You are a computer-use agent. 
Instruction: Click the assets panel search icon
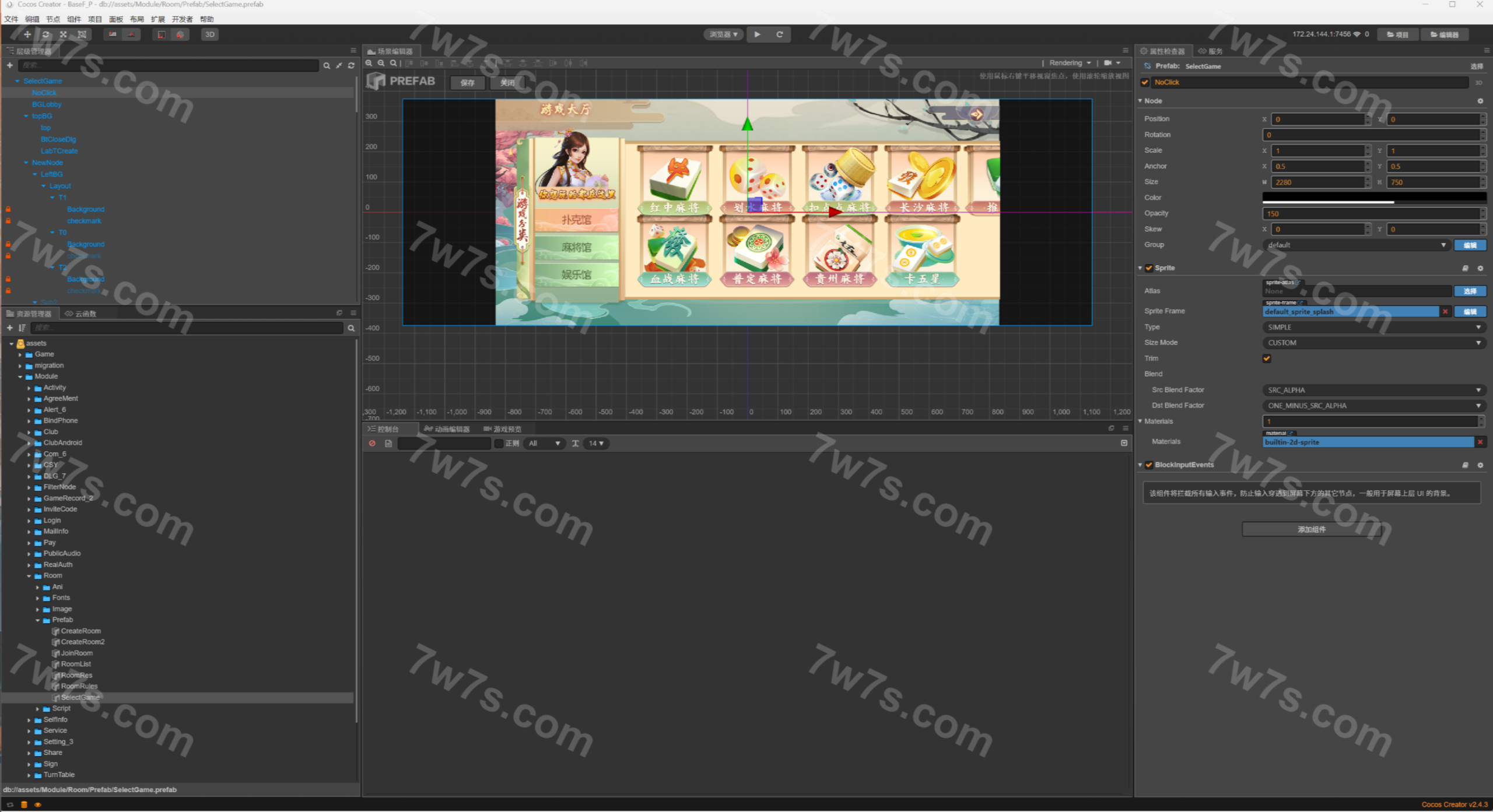(x=351, y=328)
